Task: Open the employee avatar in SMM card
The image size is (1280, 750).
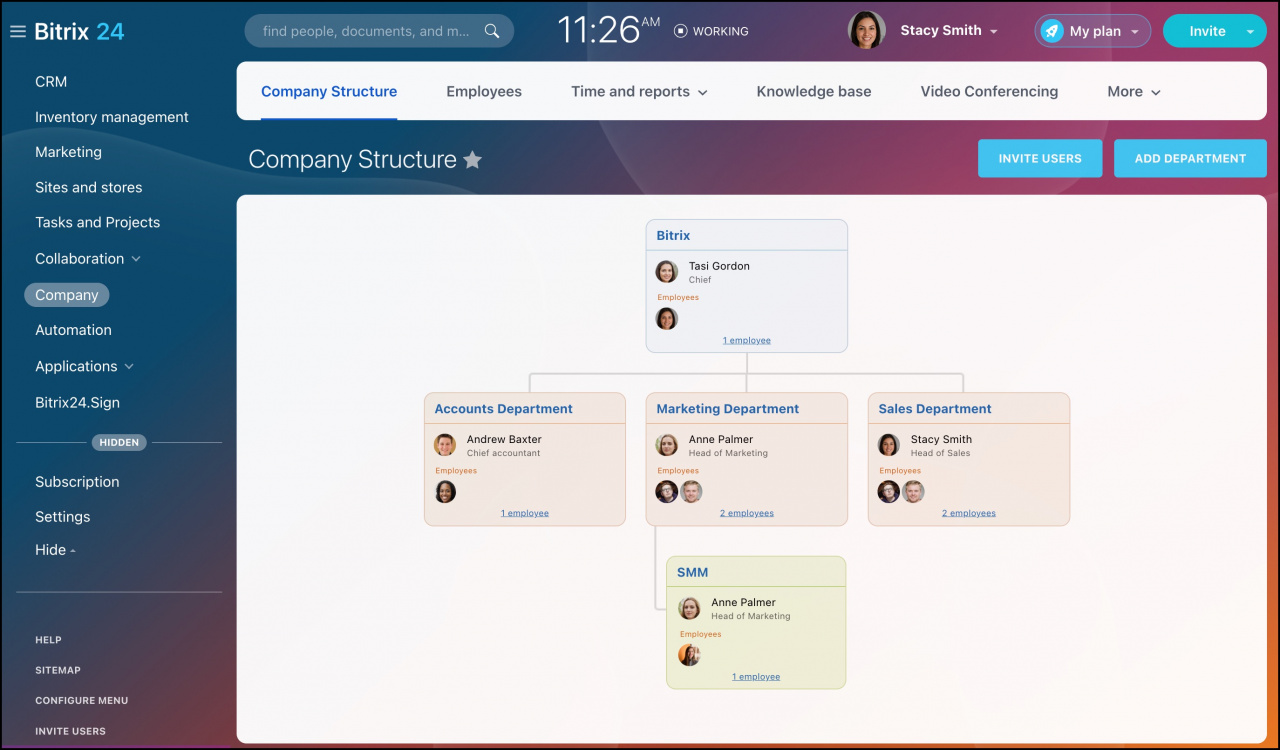Action: (689, 655)
